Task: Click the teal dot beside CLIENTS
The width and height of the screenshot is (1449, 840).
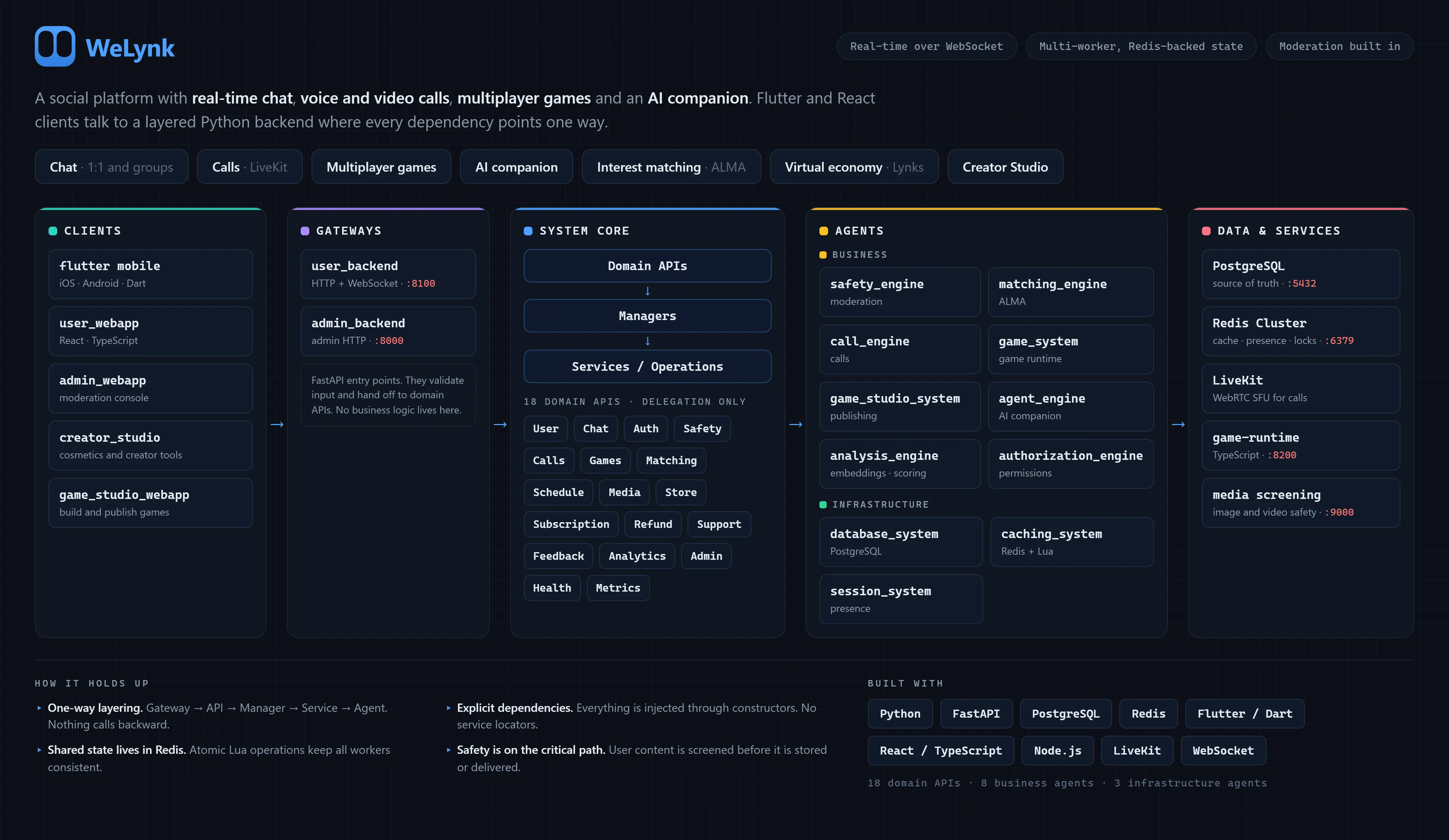Action: (x=53, y=231)
